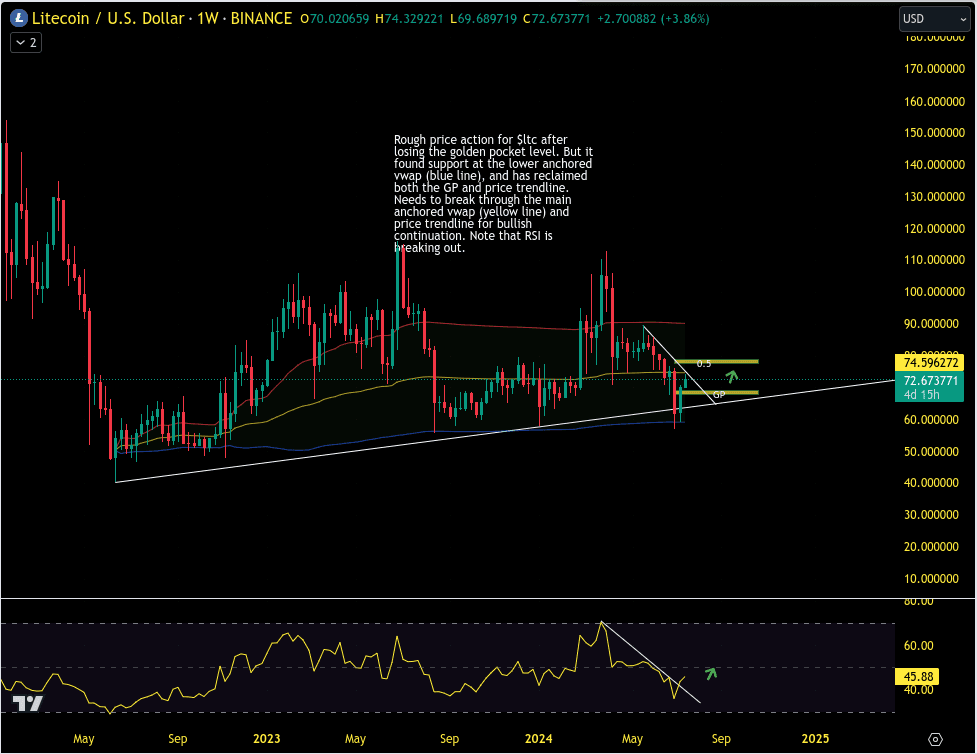Screen dimensions: 977x754
Task: Click the 100.000000 price axis label
Action: [x=934, y=292]
